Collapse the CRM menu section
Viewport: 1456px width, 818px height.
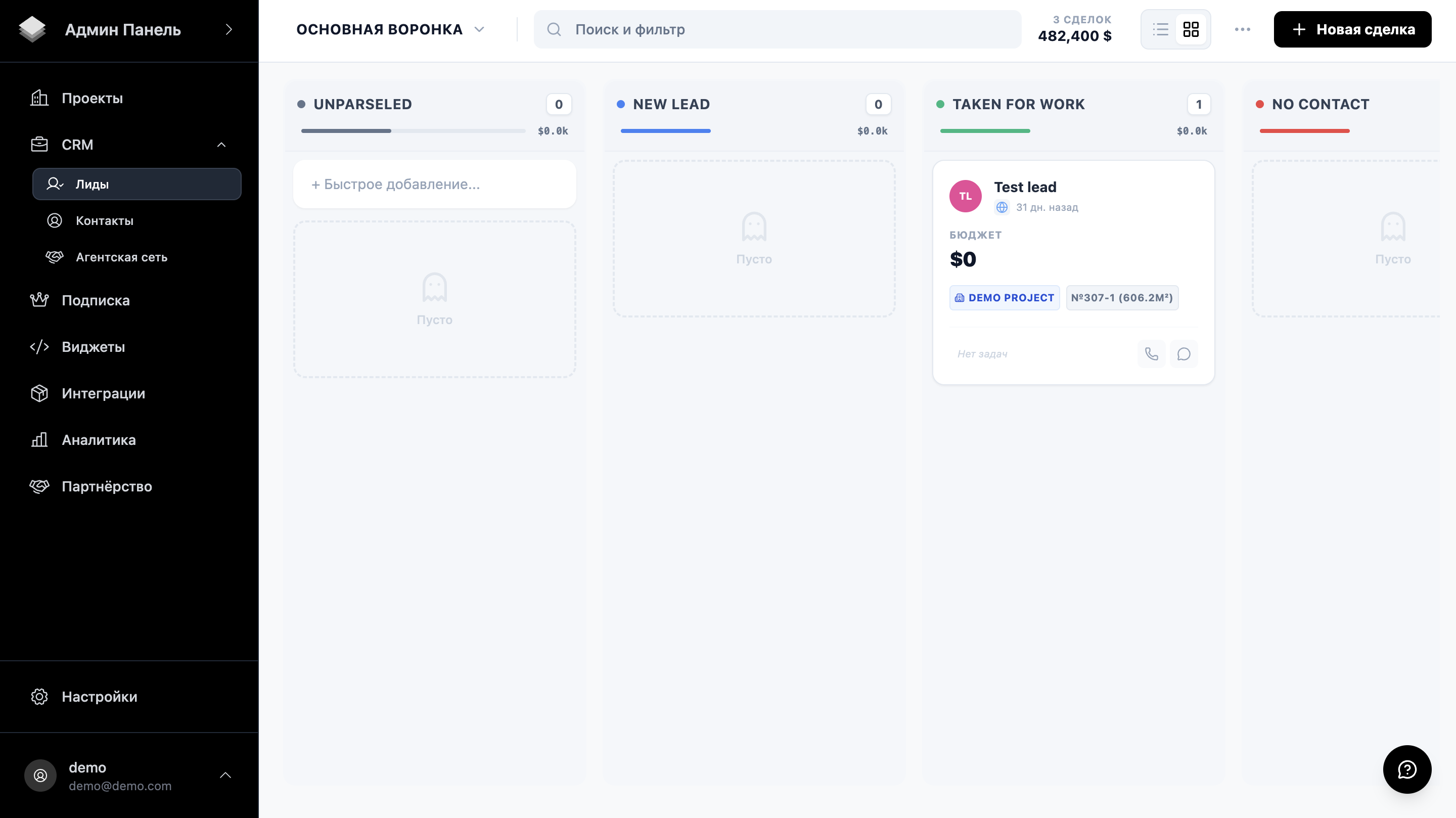[x=221, y=145]
